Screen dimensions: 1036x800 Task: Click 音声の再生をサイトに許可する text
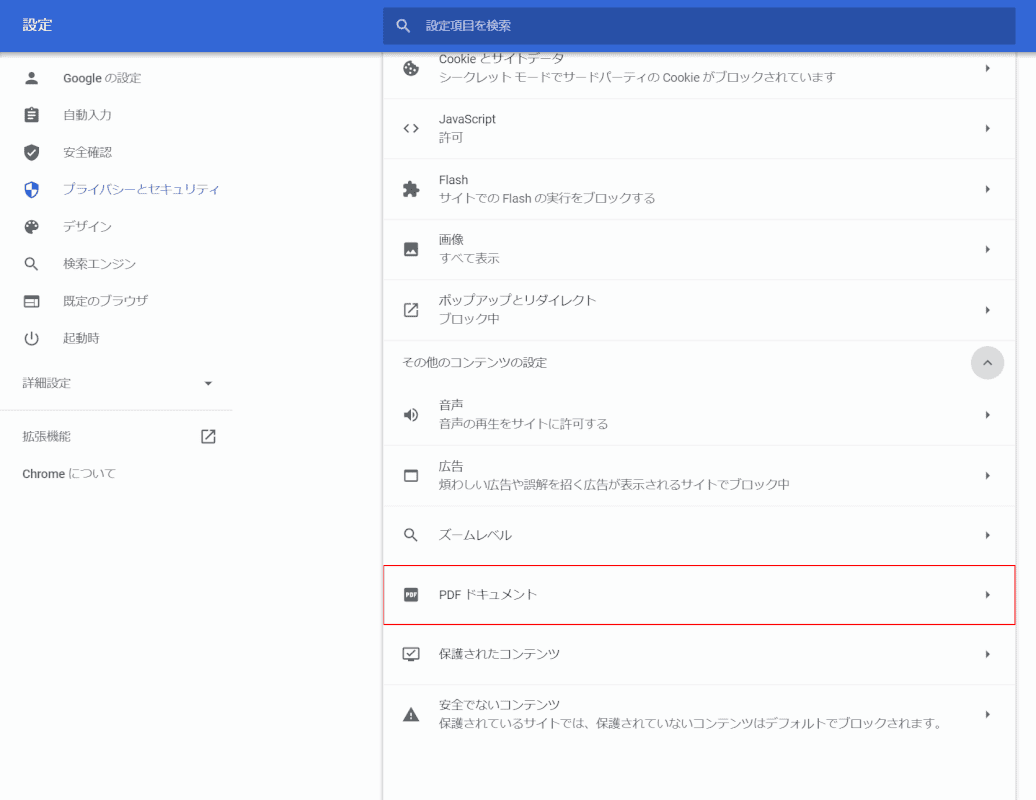(523, 423)
